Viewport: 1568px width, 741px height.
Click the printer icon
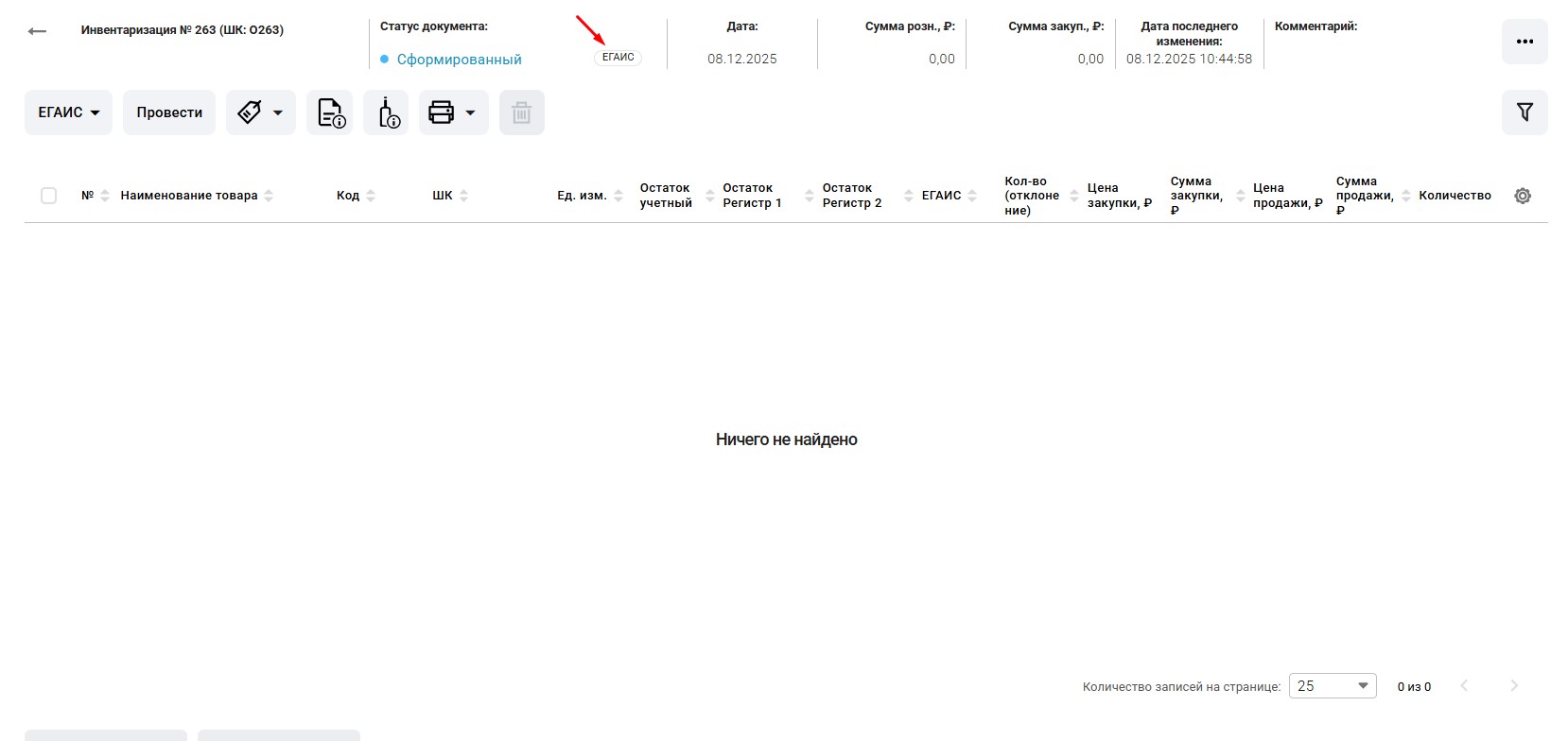(x=441, y=112)
